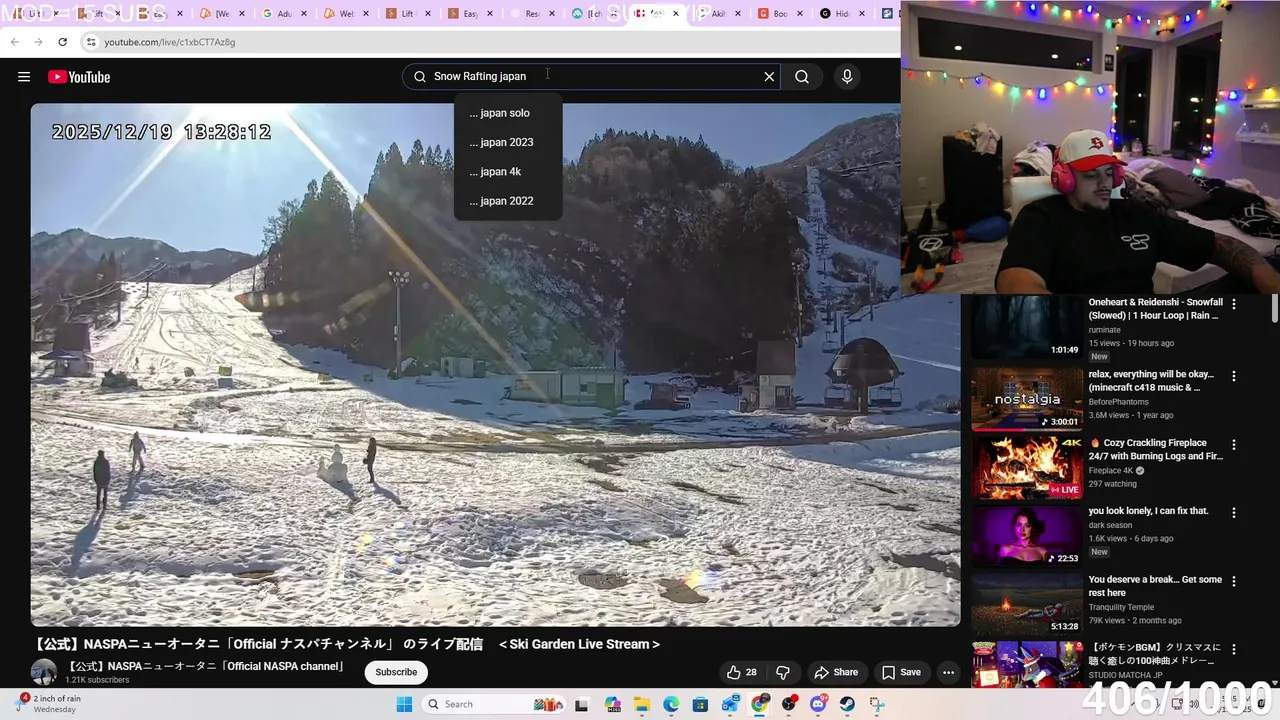The image size is (1280, 720).
Task: Start voice search with the microphone
Action: click(847, 77)
